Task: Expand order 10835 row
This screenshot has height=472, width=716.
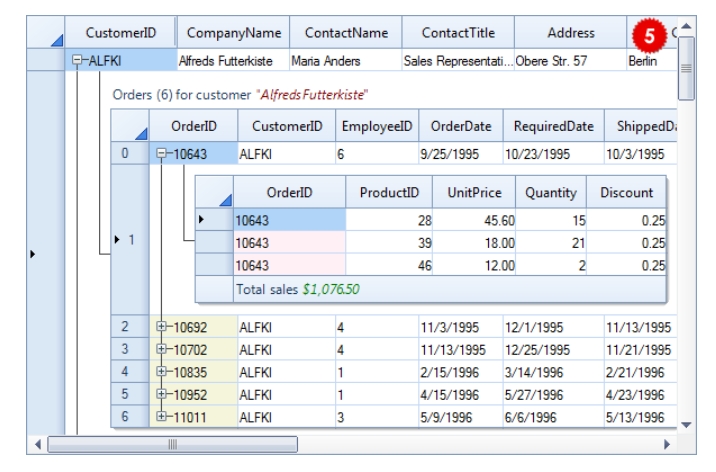Action: click(x=163, y=371)
